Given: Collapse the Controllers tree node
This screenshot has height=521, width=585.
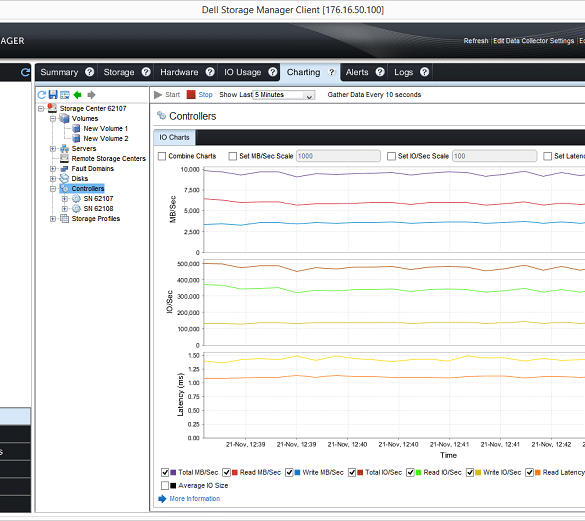Looking at the screenshot, I should pos(53,189).
